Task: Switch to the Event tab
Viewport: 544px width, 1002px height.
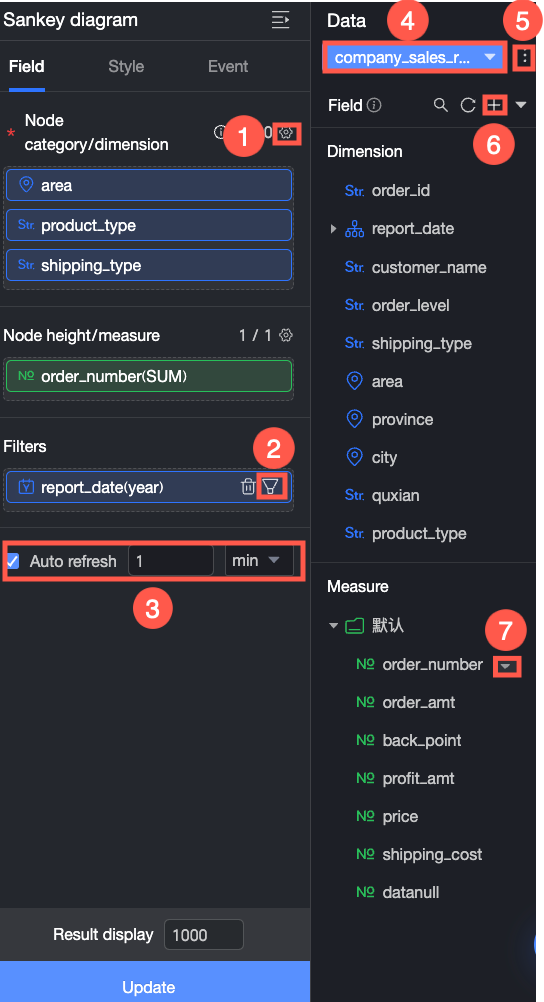Action: coord(228,66)
